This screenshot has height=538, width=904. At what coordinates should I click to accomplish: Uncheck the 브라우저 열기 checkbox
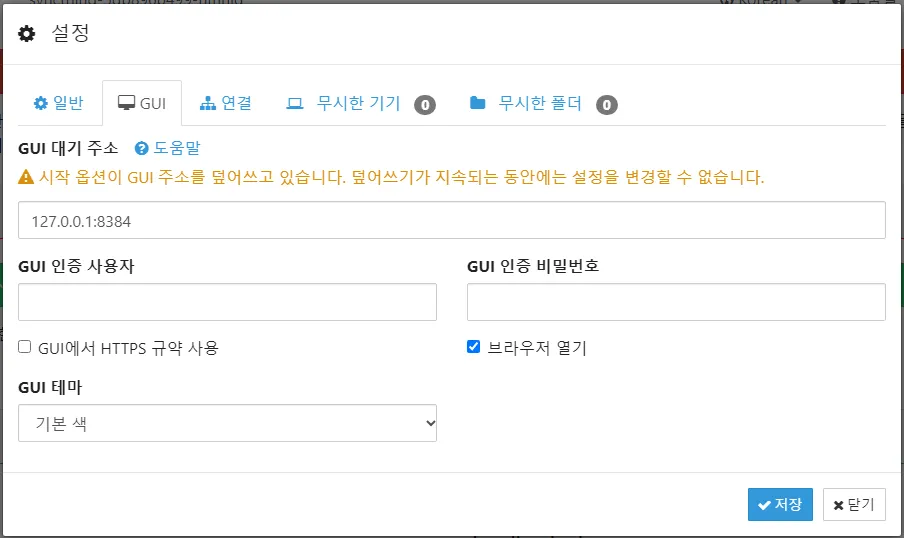click(474, 347)
